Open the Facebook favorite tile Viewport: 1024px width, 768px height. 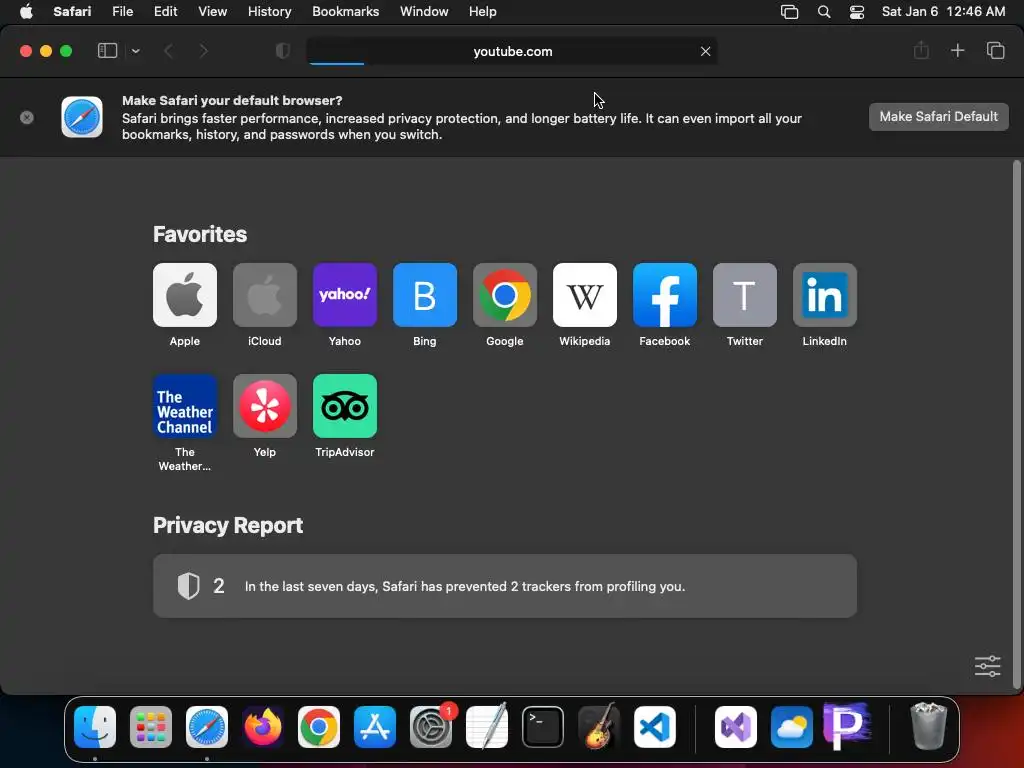click(x=665, y=295)
